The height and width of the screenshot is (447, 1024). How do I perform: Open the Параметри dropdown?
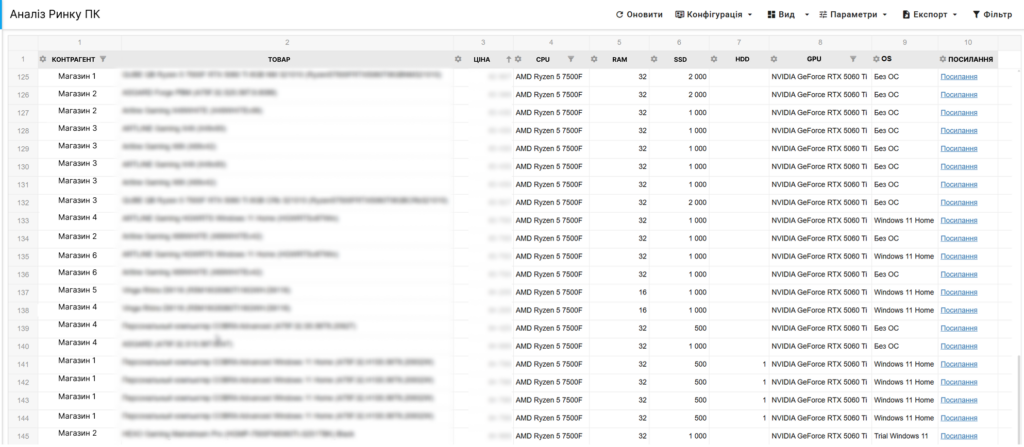pos(854,14)
